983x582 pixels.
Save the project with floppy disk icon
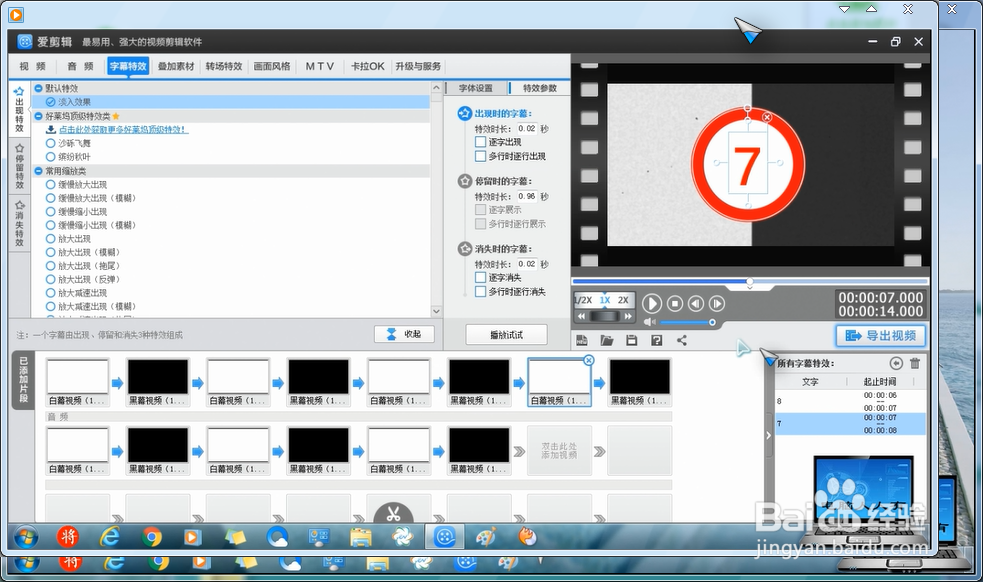pos(631,340)
